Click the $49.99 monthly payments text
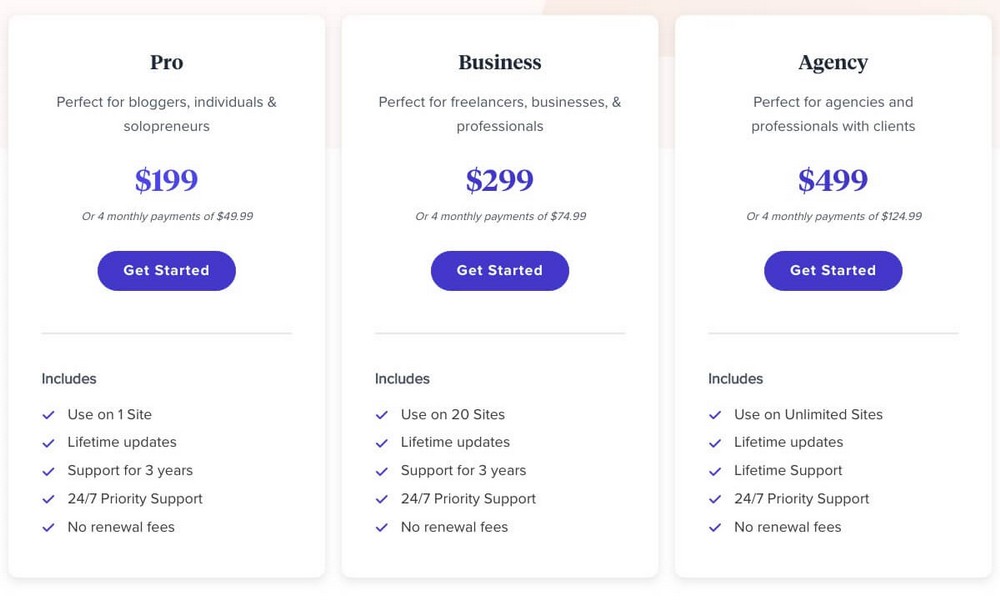The width and height of the screenshot is (1000, 600). (167, 216)
